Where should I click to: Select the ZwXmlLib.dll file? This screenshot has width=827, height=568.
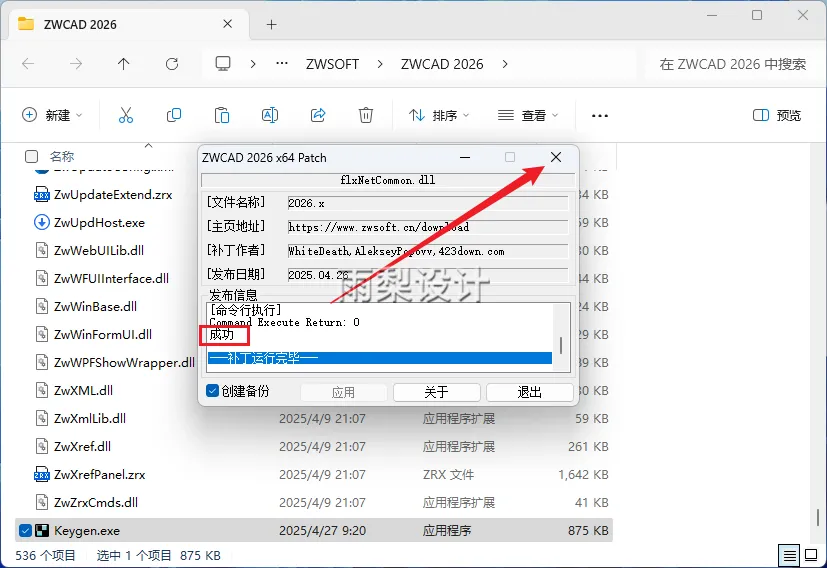(x=90, y=418)
